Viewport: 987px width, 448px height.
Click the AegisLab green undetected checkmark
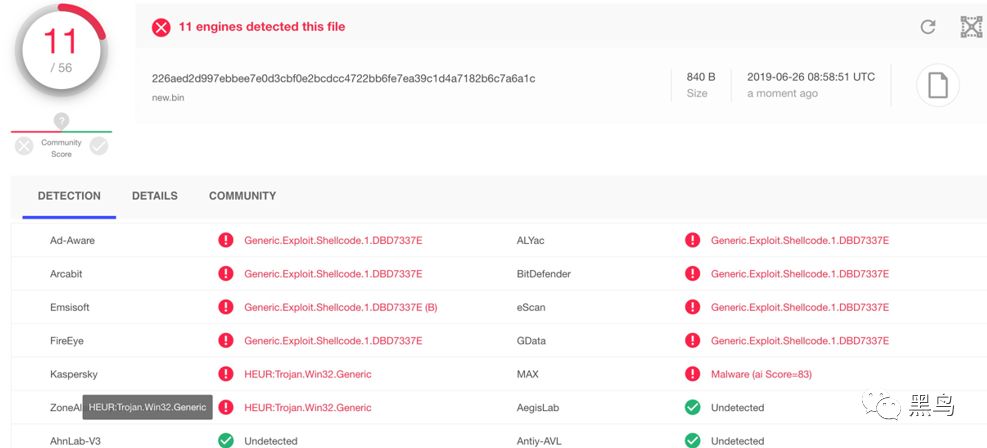tap(692, 407)
